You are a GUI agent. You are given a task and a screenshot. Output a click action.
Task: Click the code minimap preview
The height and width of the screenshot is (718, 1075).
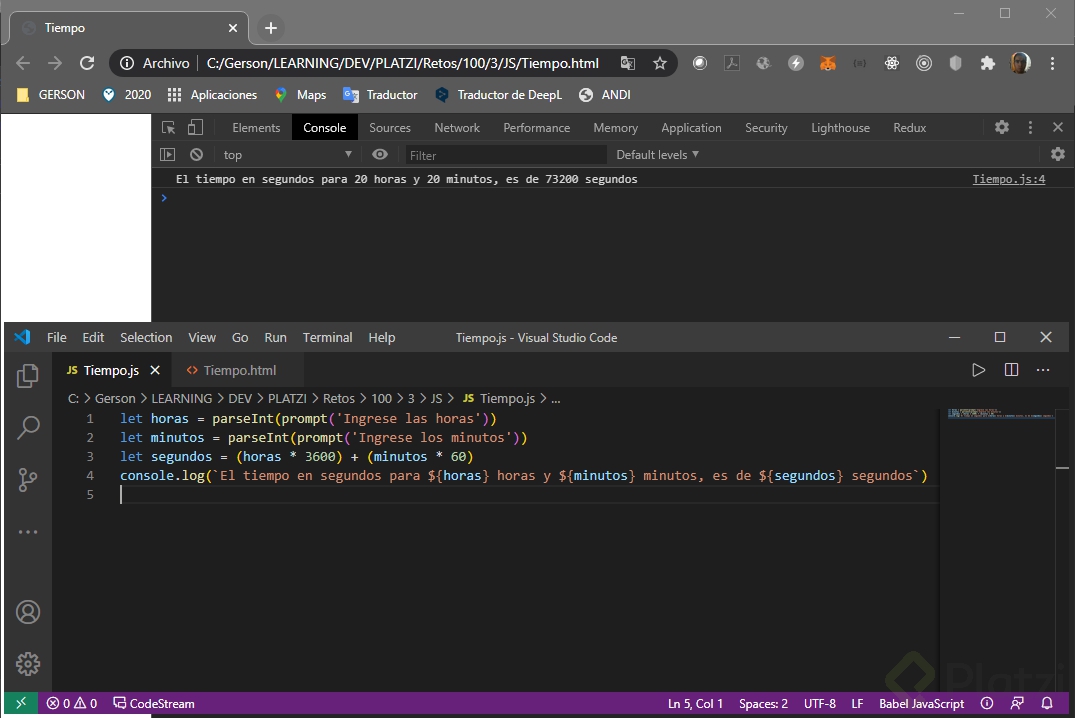tap(1000, 414)
